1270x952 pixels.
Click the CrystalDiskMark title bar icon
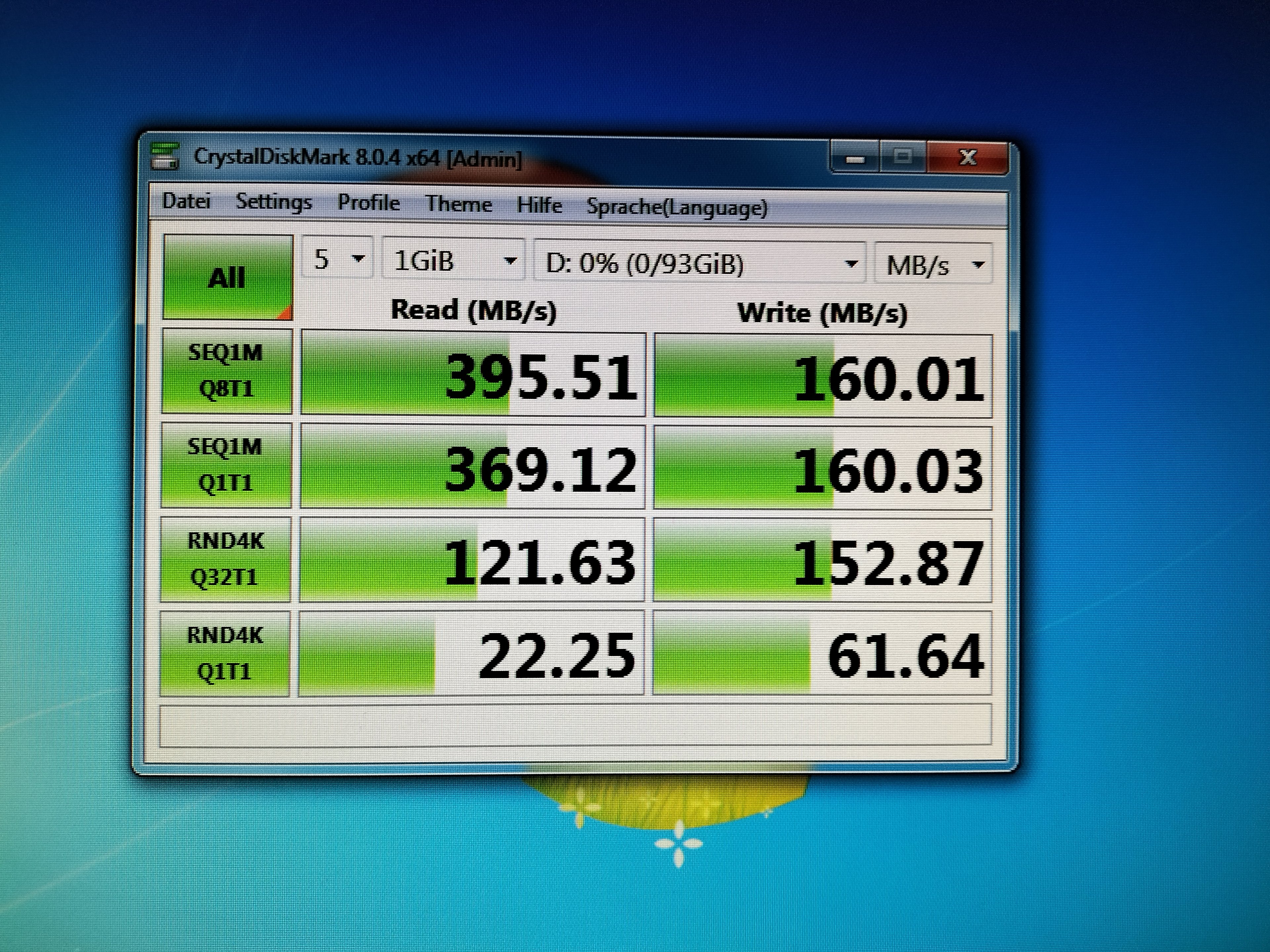165,157
